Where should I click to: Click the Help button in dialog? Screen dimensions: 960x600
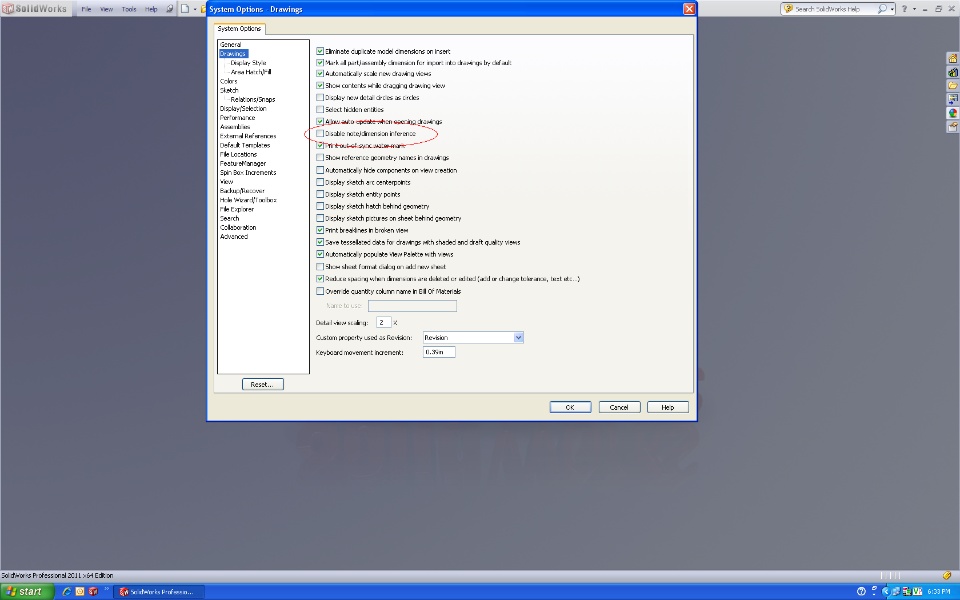668,407
